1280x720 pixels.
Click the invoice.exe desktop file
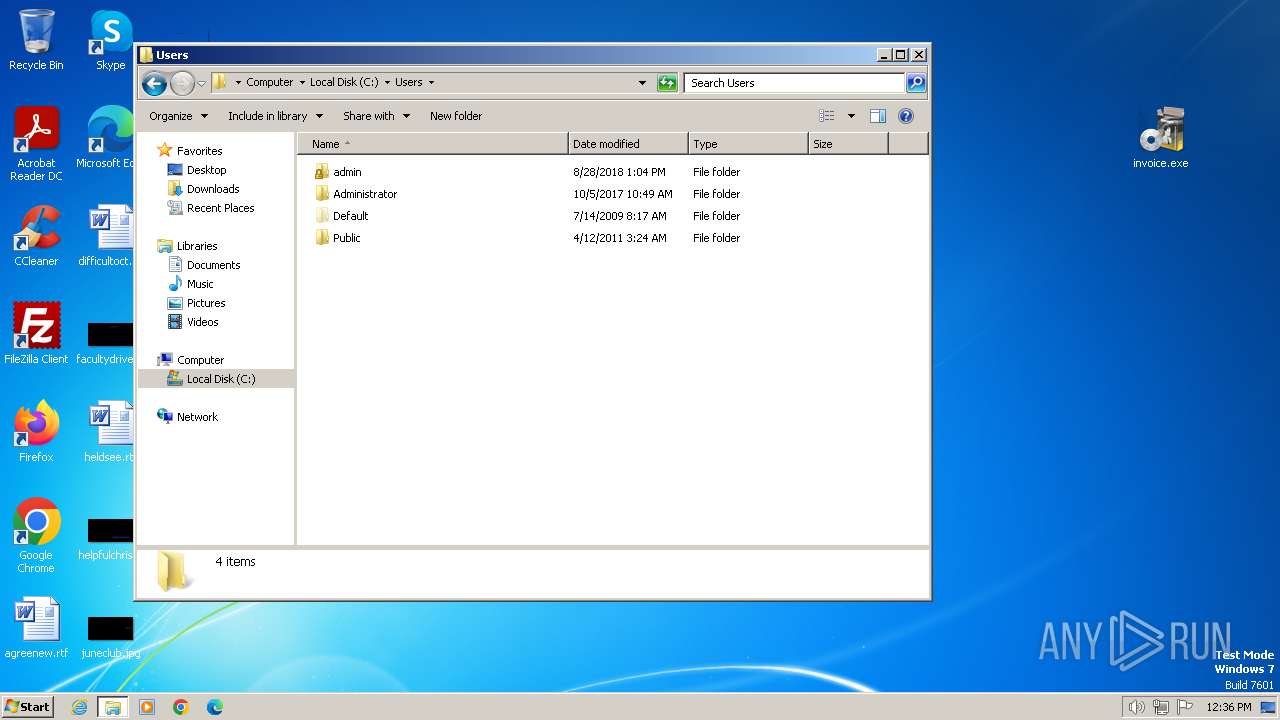1161,138
